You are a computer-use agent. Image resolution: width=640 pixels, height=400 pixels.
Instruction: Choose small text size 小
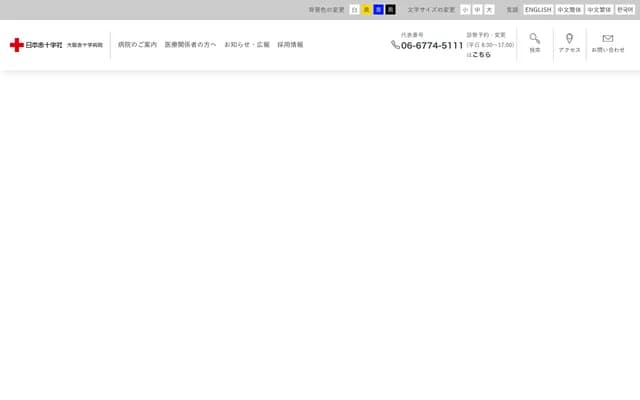tap(465, 10)
